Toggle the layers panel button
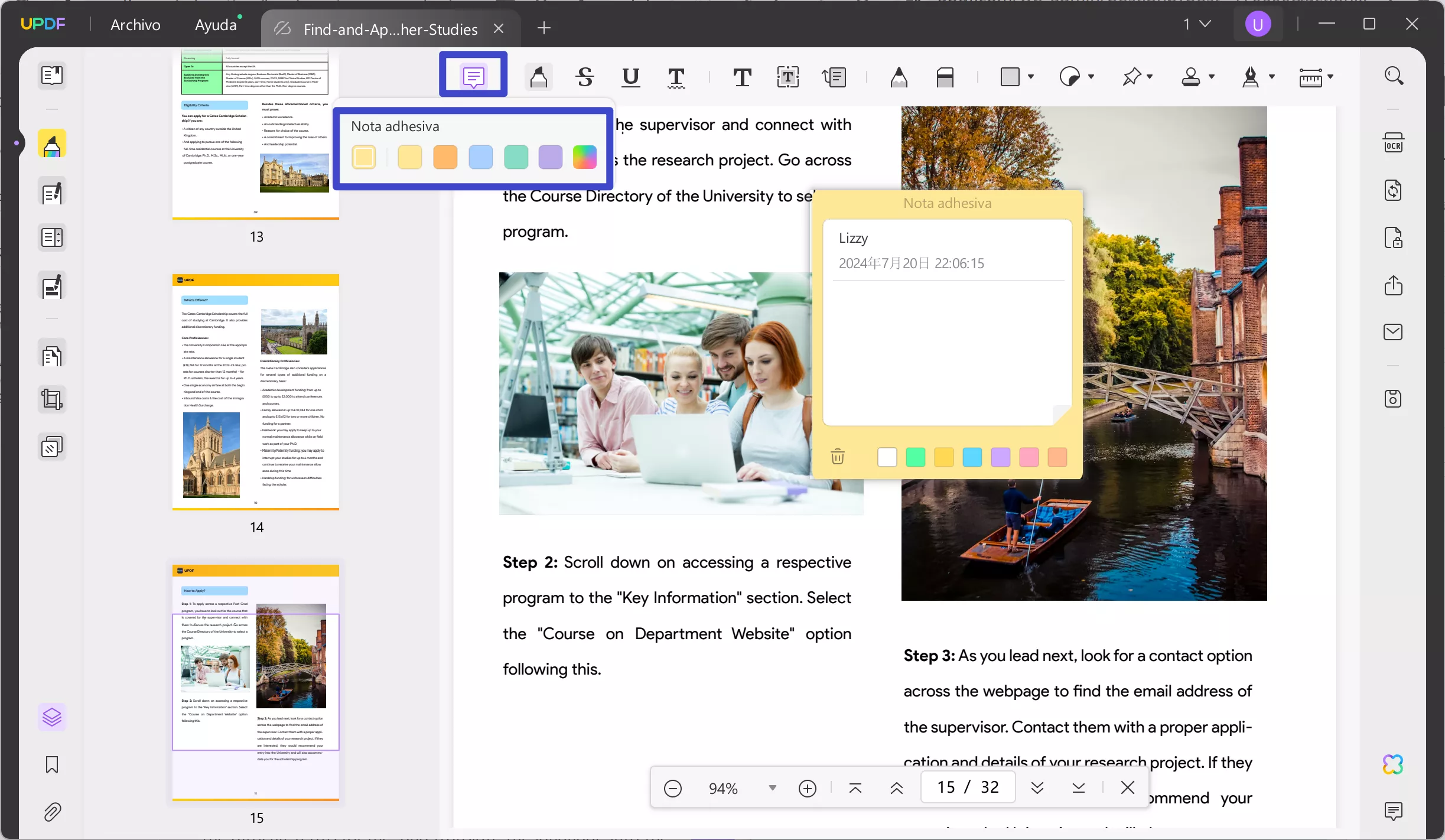Screen dimensions: 1445x840 coord(52,717)
